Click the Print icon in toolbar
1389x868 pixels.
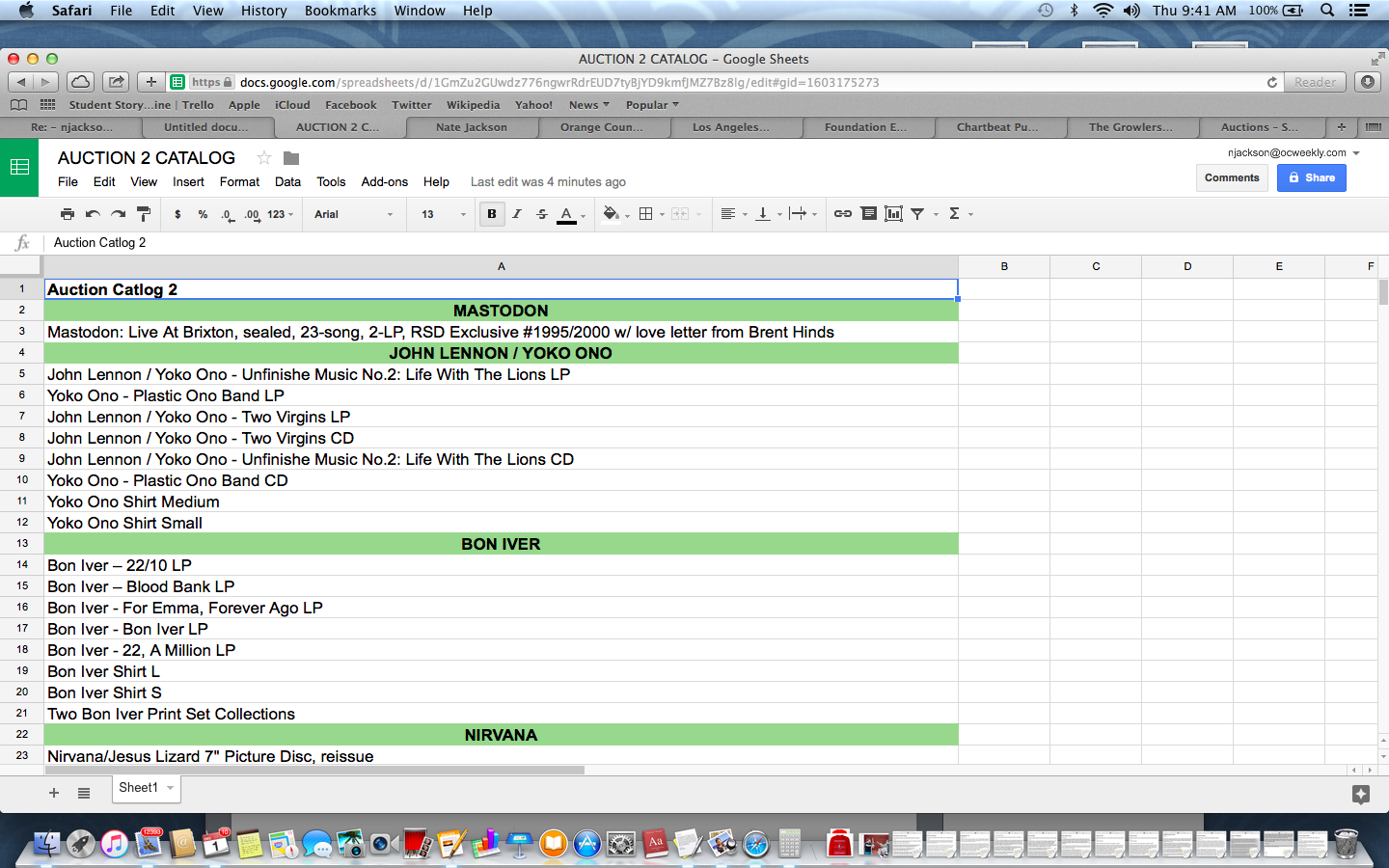coord(67,214)
